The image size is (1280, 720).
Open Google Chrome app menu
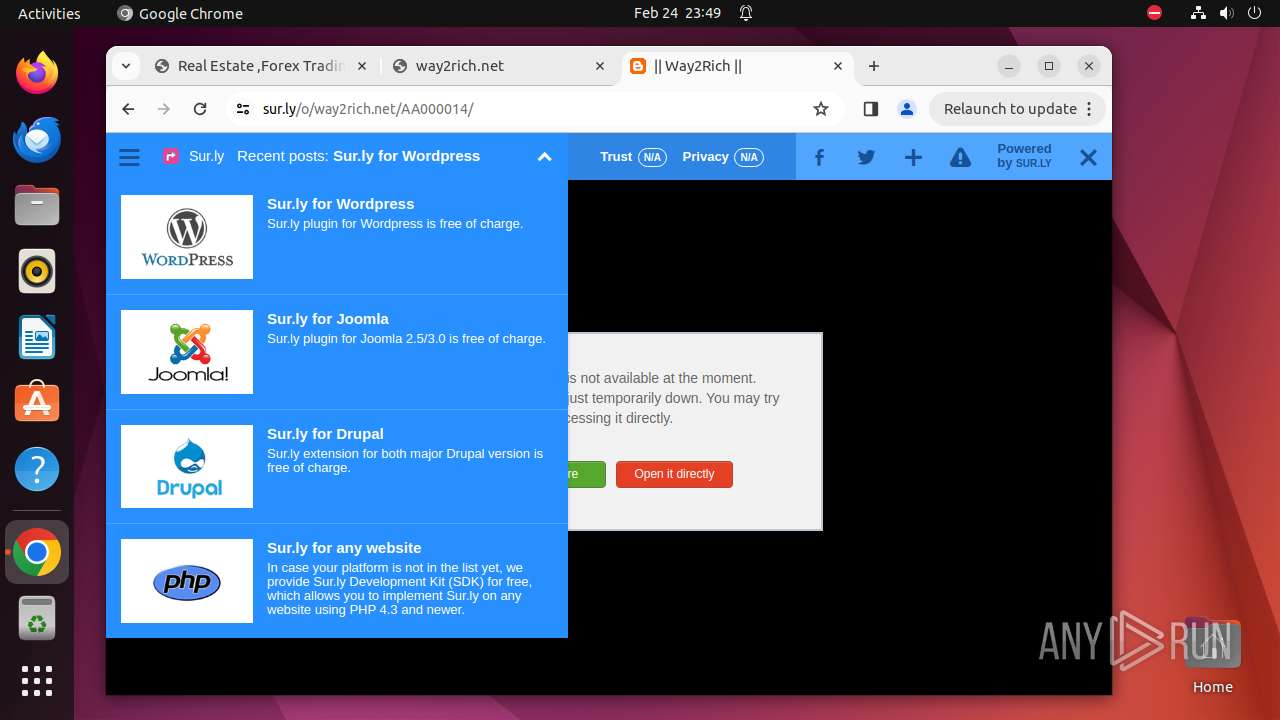(180, 13)
